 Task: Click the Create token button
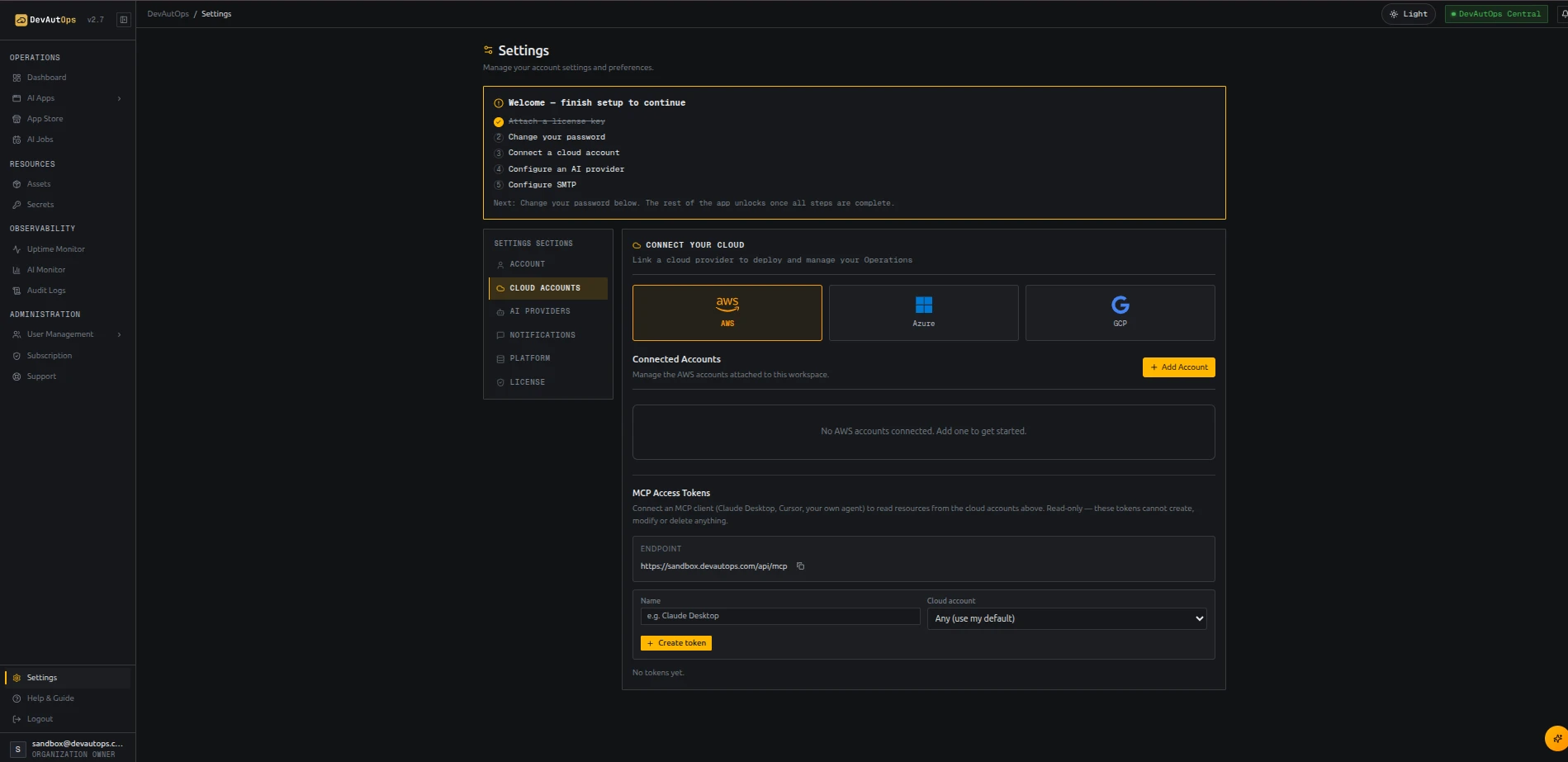[x=676, y=643]
